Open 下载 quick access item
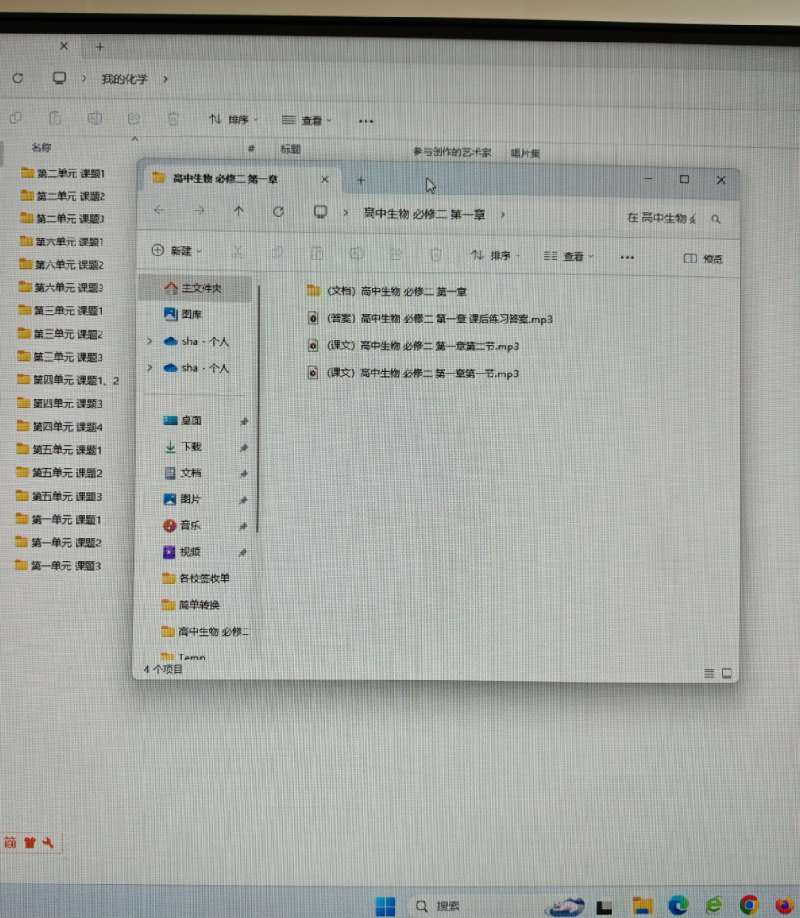This screenshot has width=800, height=918. click(x=183, y=447)
